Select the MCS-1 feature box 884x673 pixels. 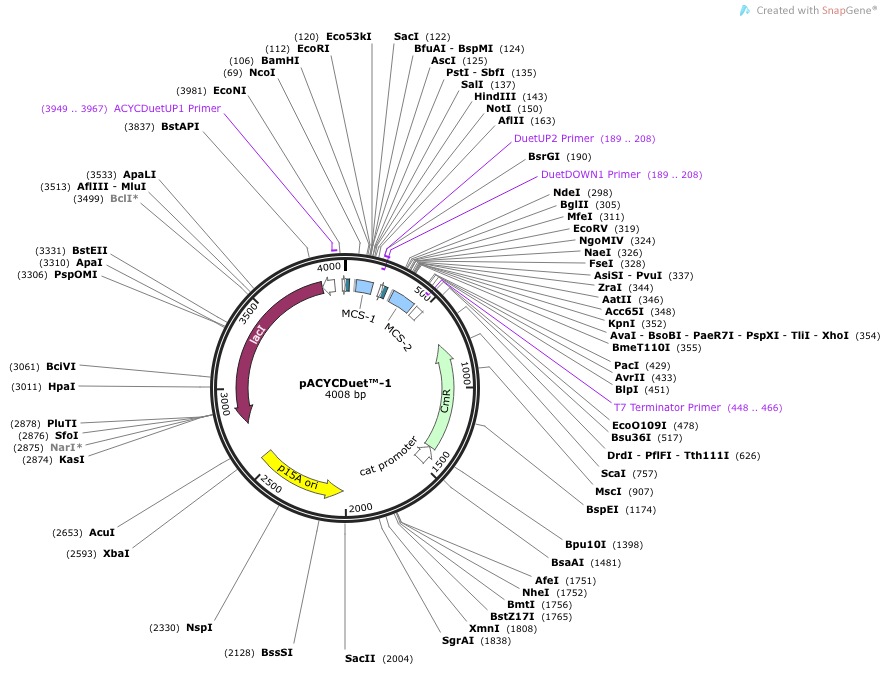(x=365, y=288)
